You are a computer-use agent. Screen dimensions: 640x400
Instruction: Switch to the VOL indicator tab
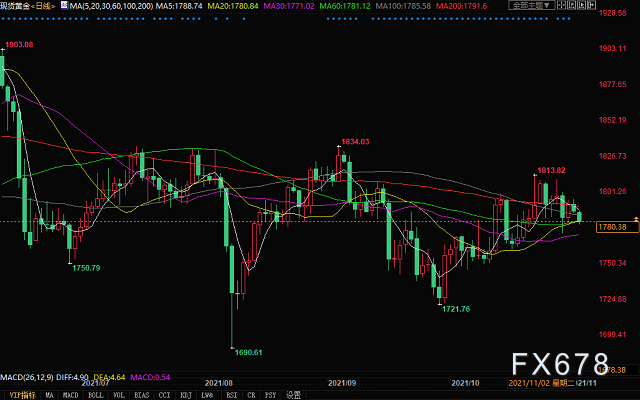tap(119, 395)
